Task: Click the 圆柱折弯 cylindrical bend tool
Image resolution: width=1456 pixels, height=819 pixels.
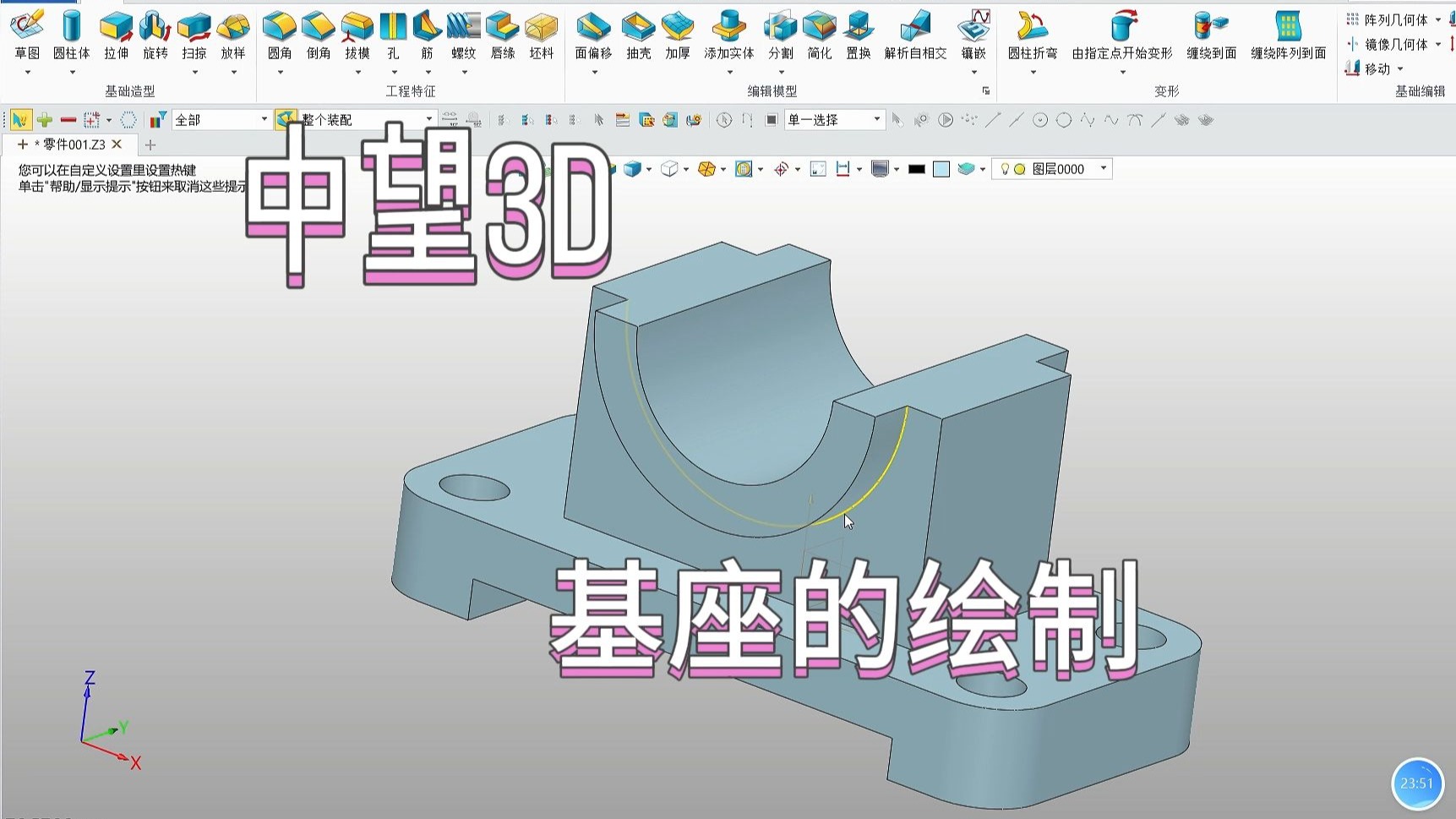Action: click(1032, 36)
